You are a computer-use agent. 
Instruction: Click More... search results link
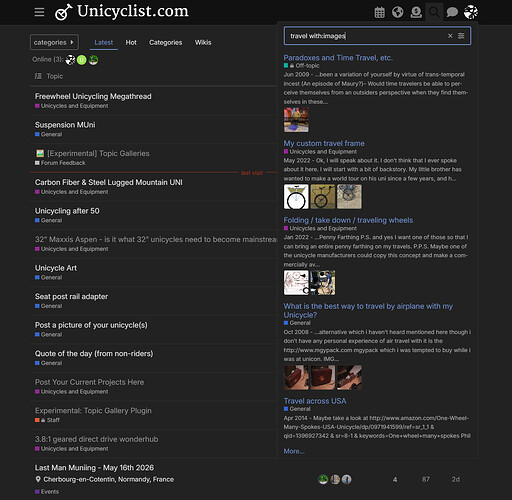click(294, 451)
